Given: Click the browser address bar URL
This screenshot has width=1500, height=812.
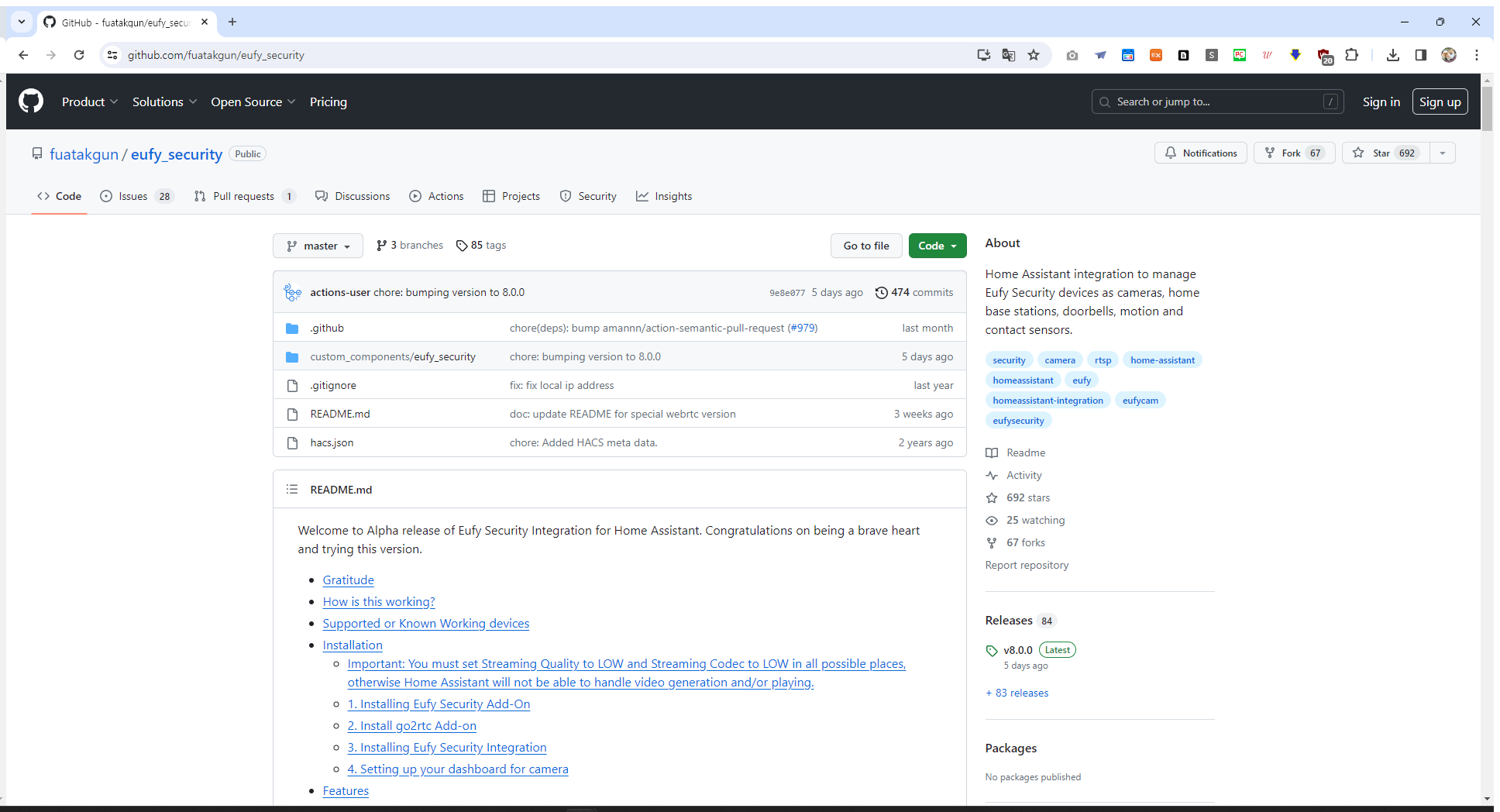Looking at the screenshot, I should tap(216, 55).
